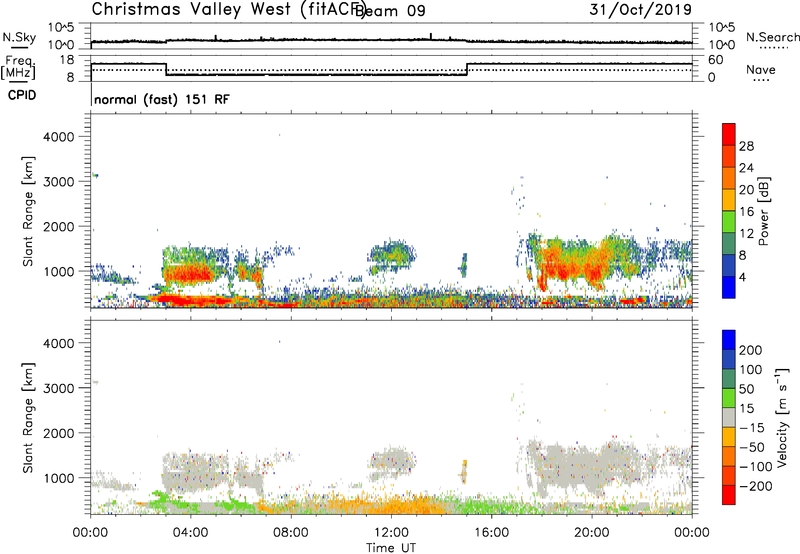
Task: Click the red bottom of velocity colorbar
Action: [729, 495]
